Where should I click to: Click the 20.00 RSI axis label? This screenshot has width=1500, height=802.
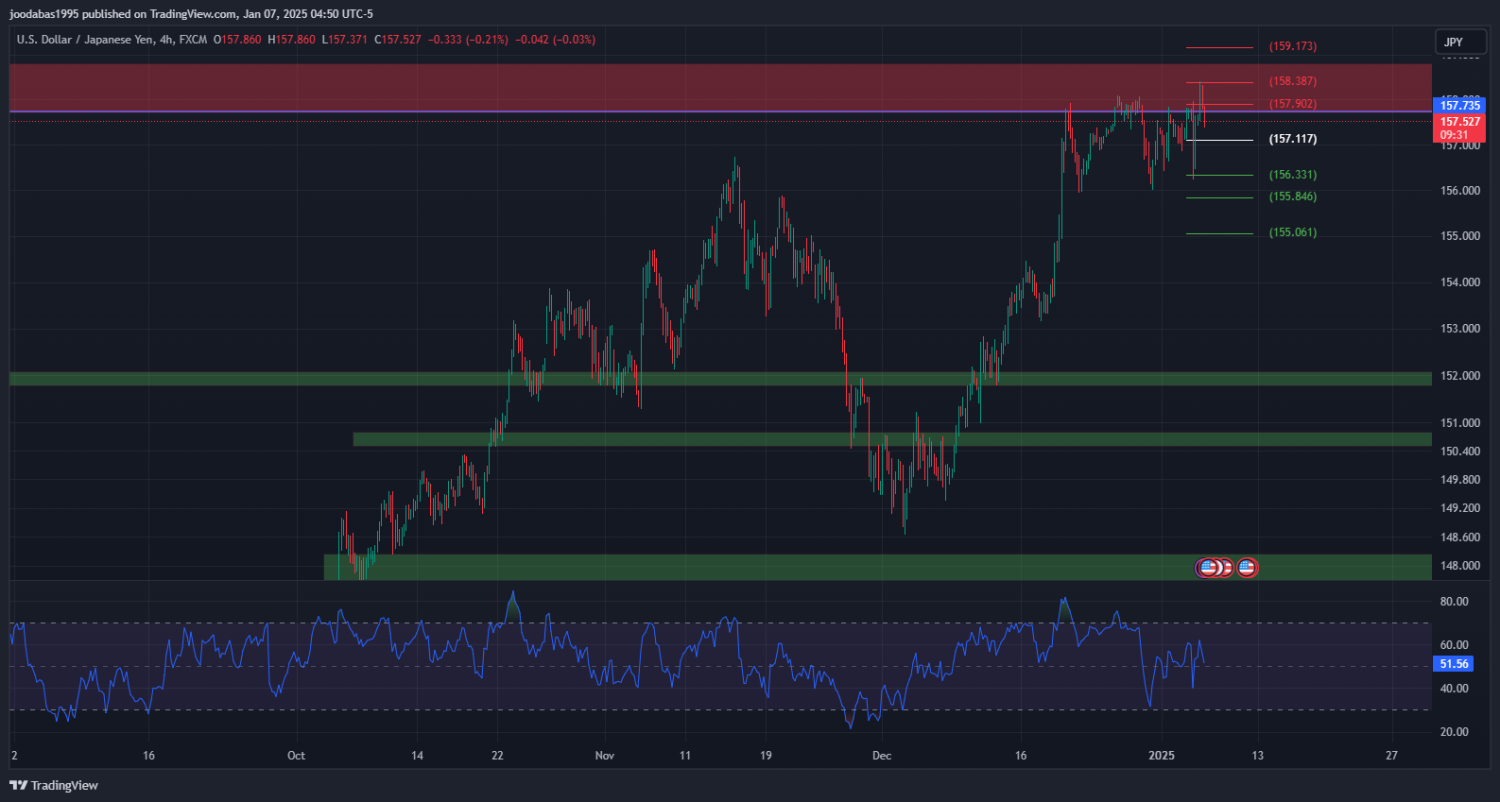pos(1454,732)
